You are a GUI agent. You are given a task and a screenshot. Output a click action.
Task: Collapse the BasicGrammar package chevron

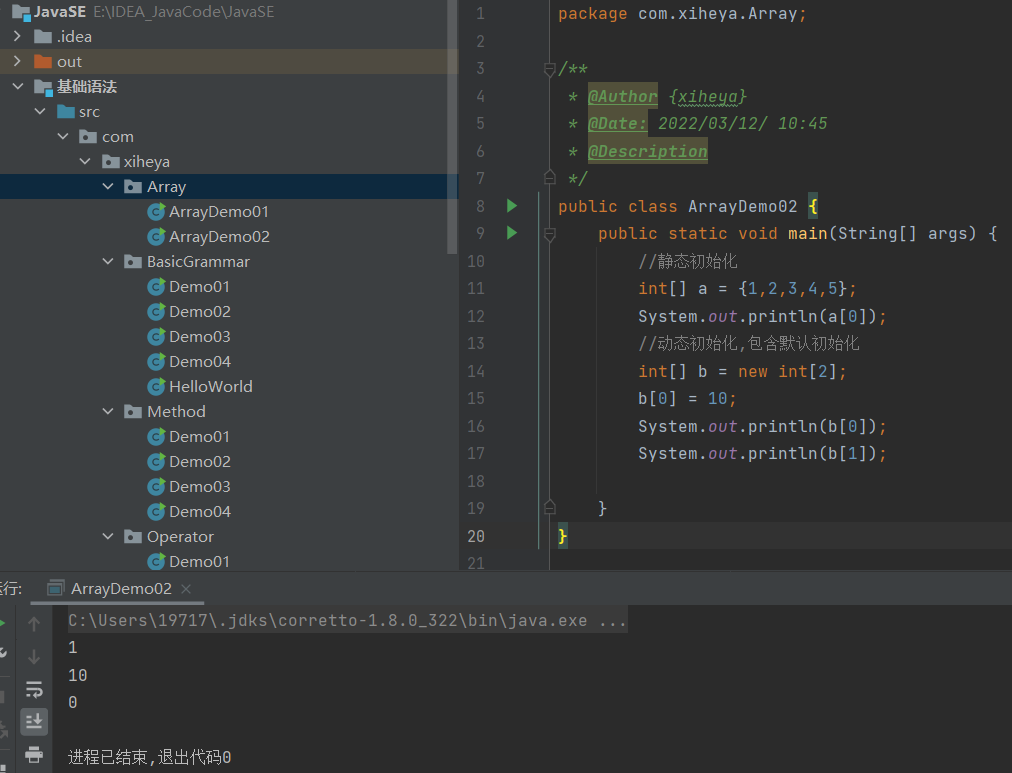108,261
